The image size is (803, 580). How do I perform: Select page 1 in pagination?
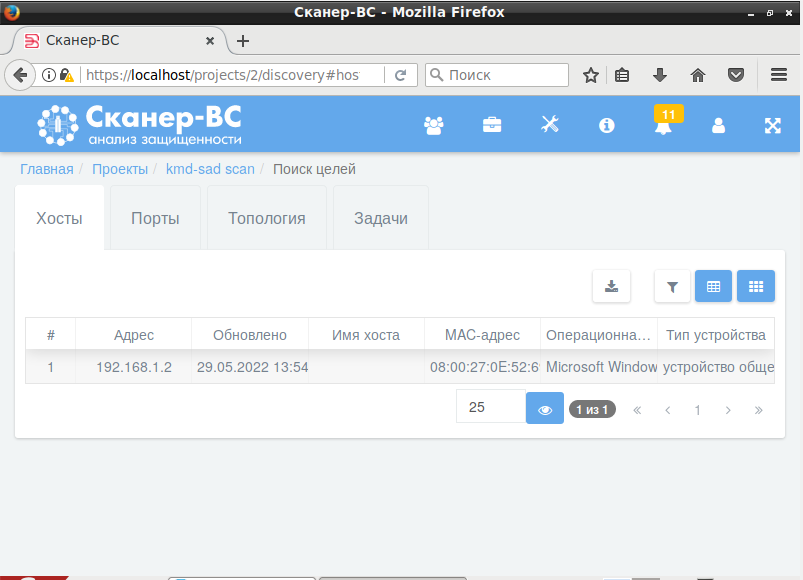[x=697, y=410]
